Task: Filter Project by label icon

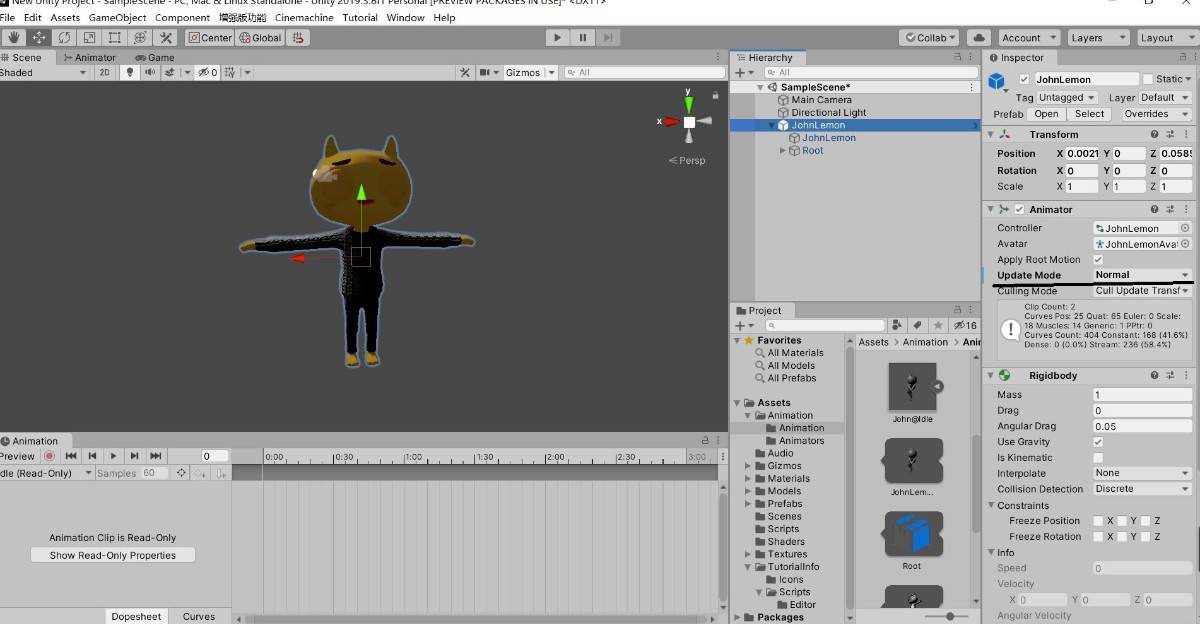Action: pos(917,325)
